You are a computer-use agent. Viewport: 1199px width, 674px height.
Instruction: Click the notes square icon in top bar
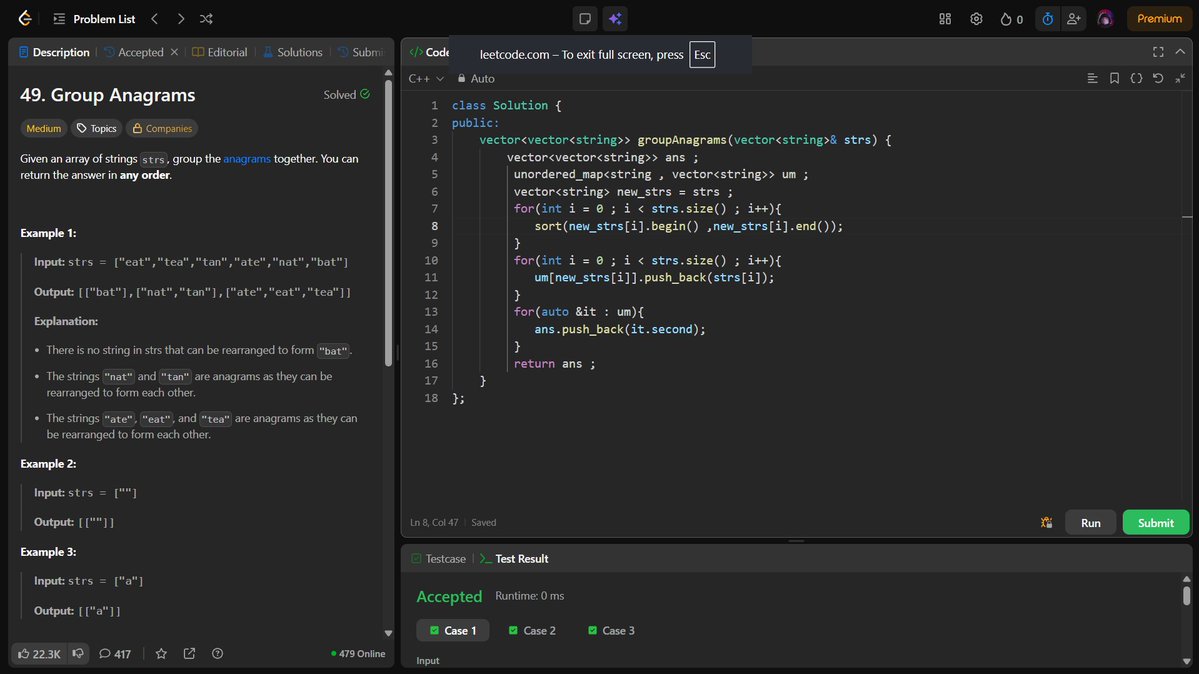coord(585,18)
